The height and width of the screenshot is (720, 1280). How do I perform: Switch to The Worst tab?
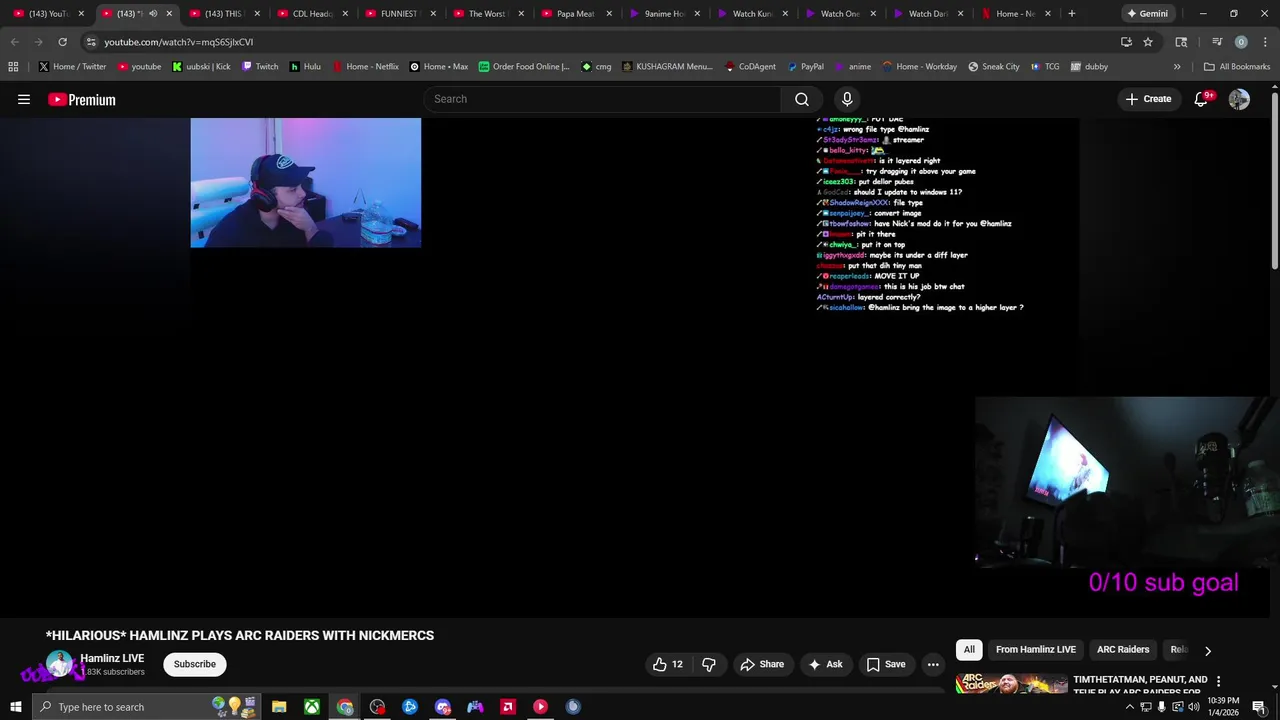coord(489,14)
